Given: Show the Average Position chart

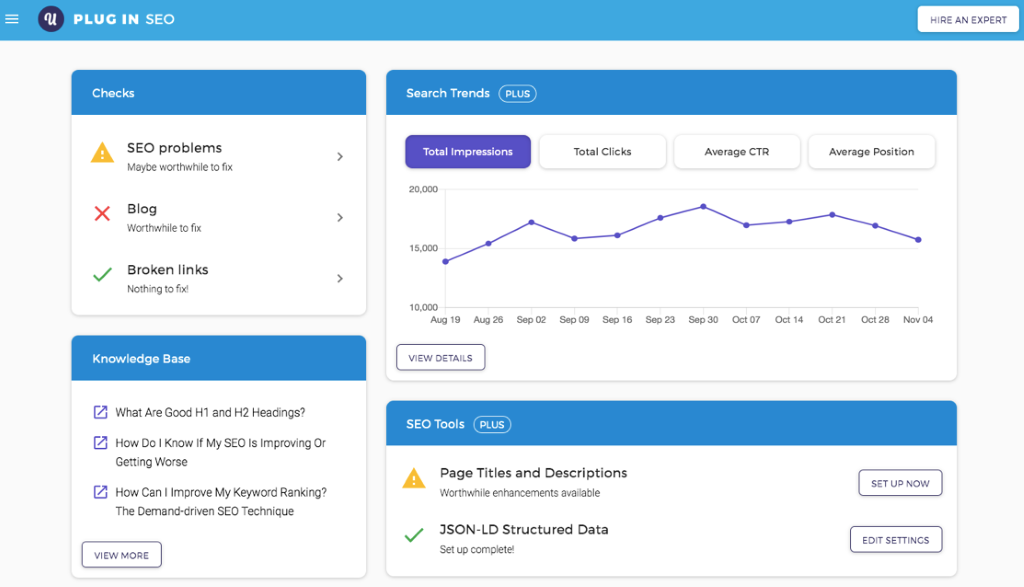Looking at the screenshot, I should pos(871,152).
